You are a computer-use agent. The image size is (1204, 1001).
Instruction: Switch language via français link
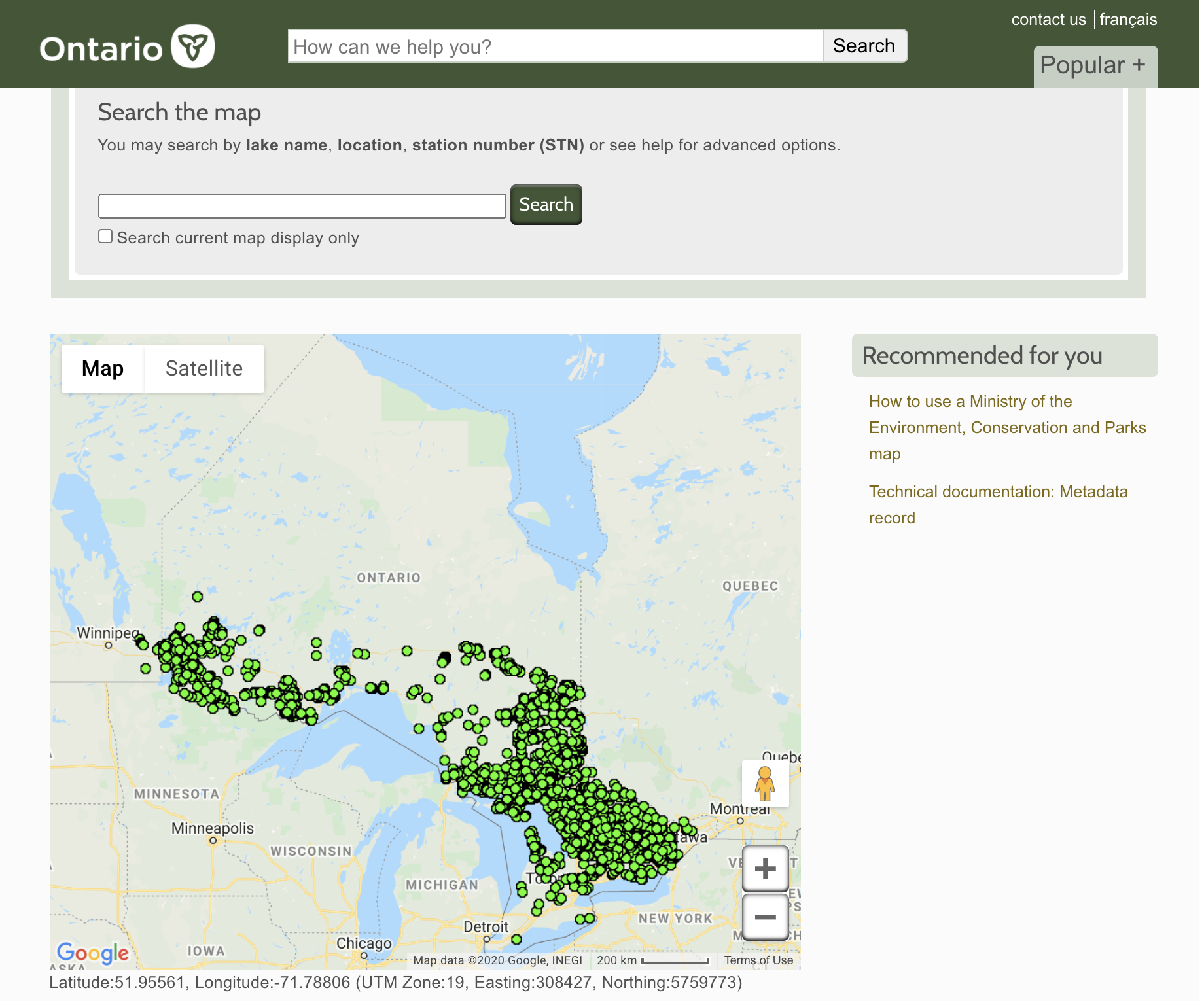pyautogui.click(x=1128, y=20)
